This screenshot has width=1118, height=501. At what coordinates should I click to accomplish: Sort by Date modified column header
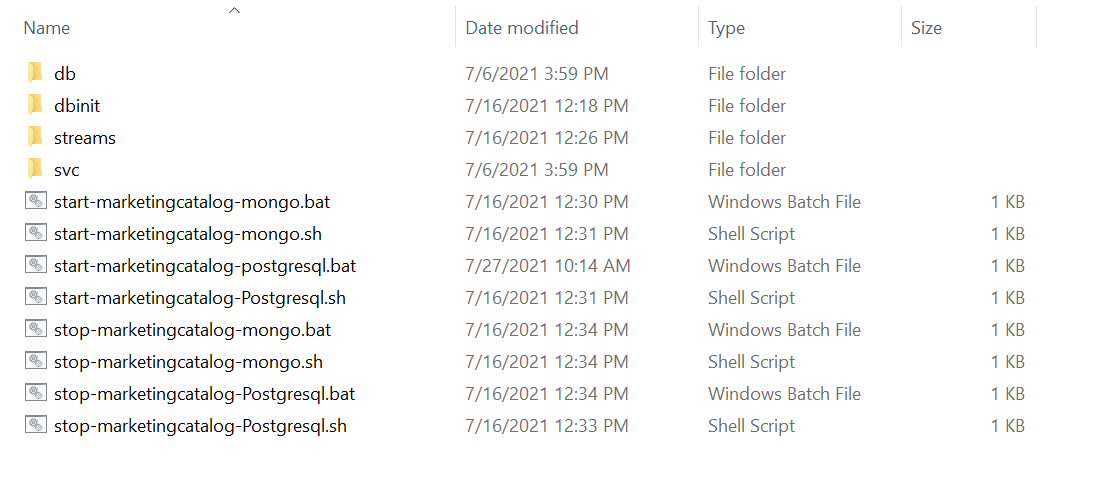click(522, 28)
